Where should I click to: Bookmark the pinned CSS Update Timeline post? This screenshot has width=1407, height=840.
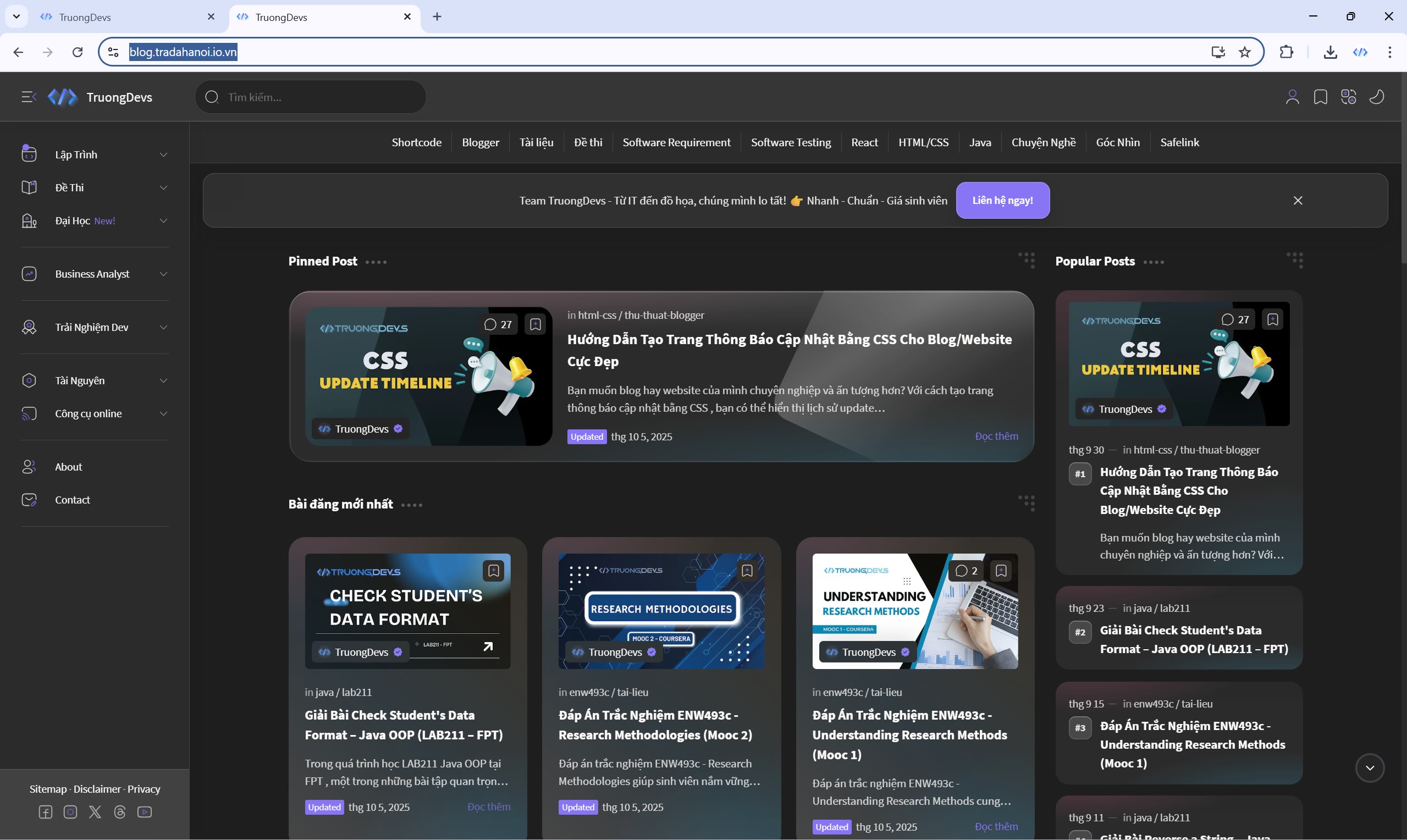pyautogui.click(x=536, y=324)
